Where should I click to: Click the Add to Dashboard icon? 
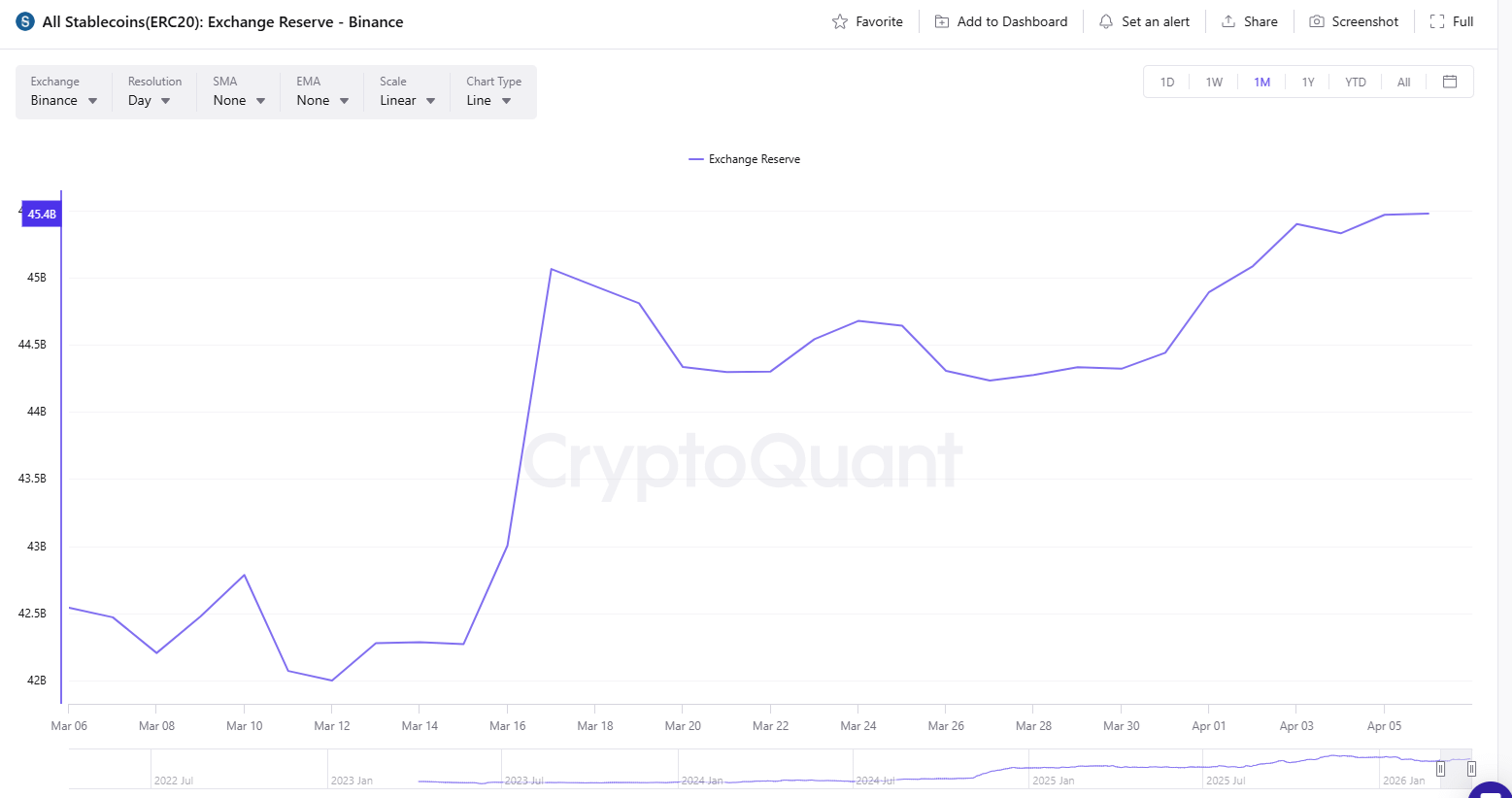(940, 20)
